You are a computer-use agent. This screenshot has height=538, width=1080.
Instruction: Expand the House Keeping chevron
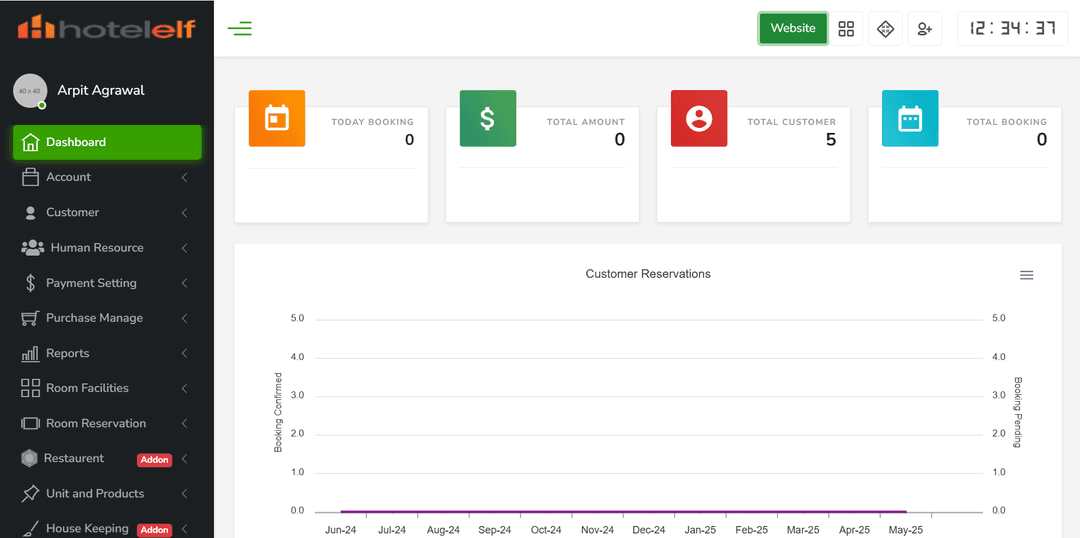185,529
